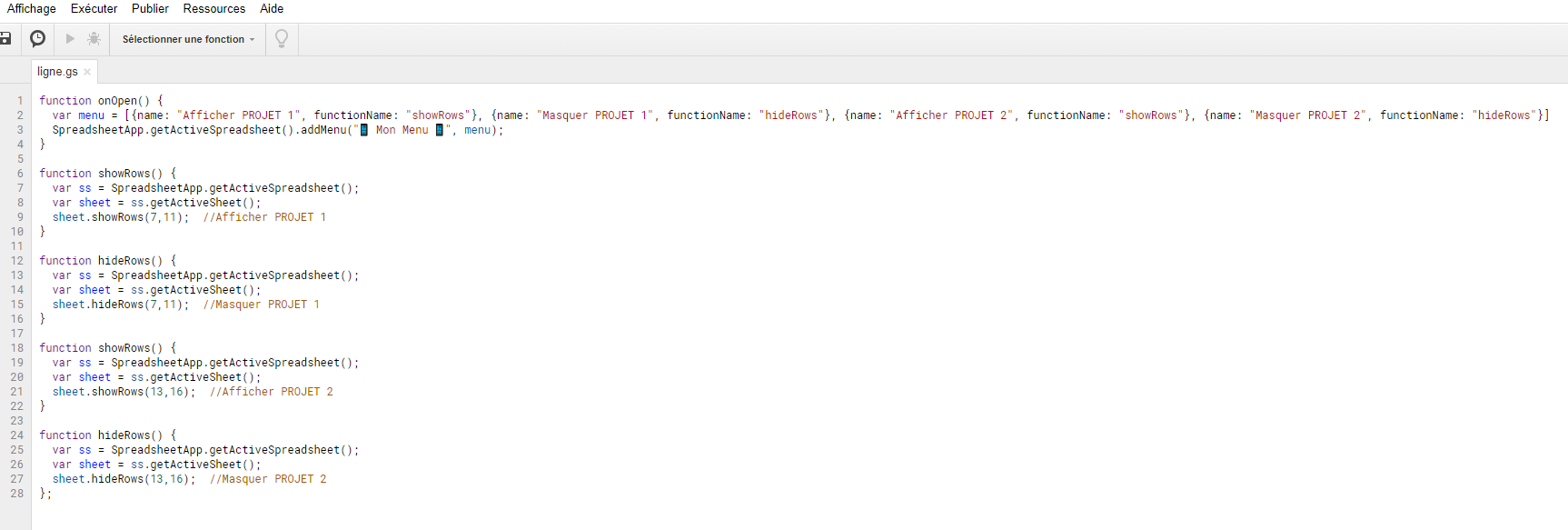Click the 'var menu' text on line 2
This screenshot has width=1568, height=530.
78,115
